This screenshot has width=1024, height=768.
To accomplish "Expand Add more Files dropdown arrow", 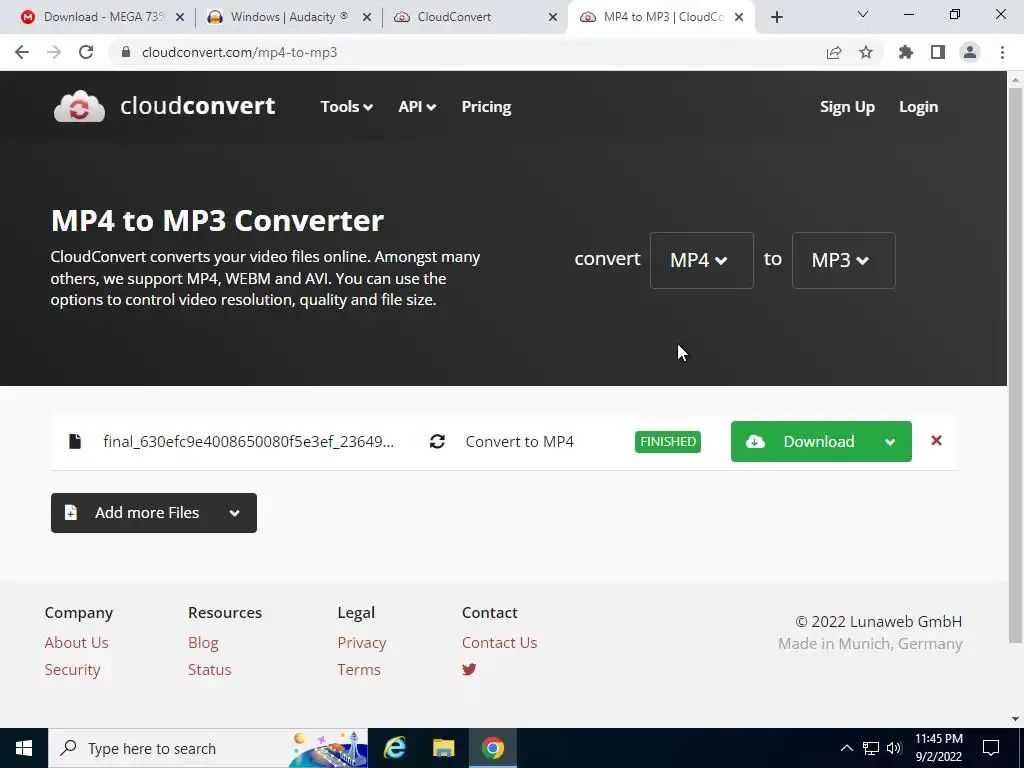I will (234, 513).
